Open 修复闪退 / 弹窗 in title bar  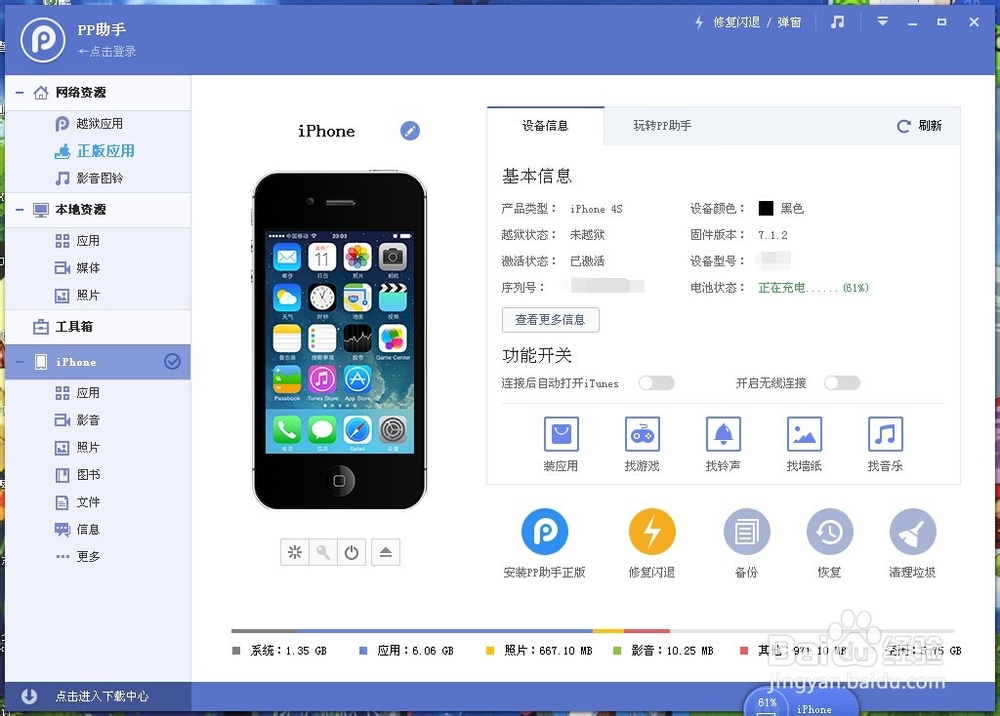tap(748, 22)
